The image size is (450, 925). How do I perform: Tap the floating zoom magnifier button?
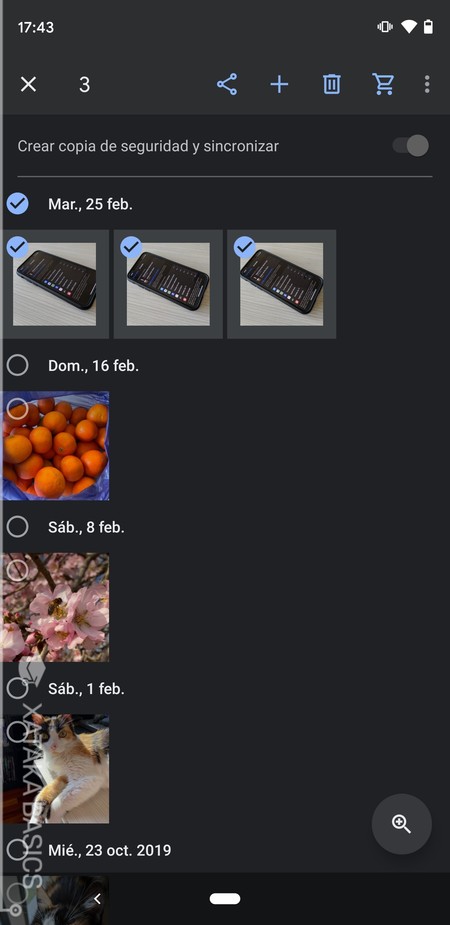tap(402, 824)
